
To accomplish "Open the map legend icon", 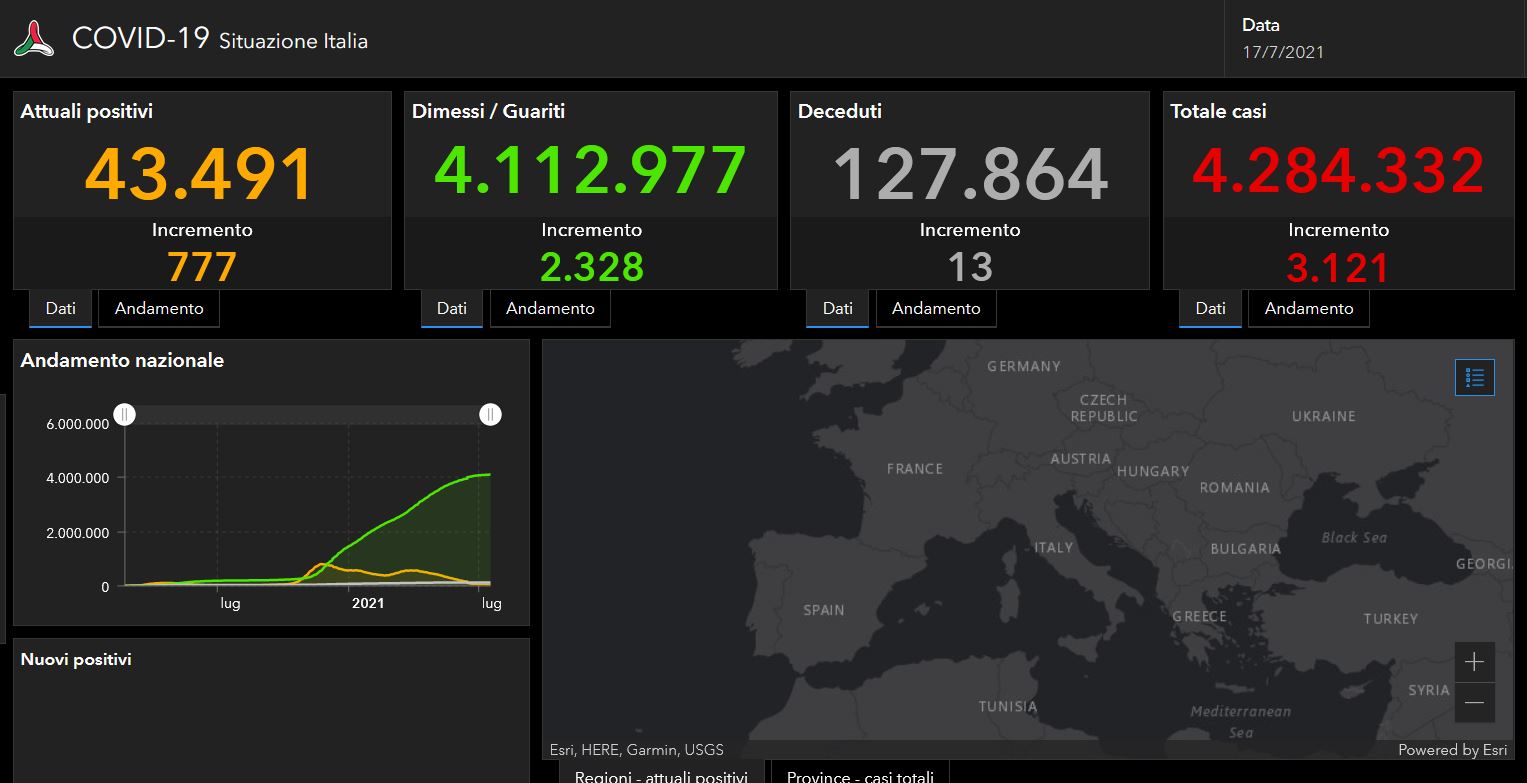I will (x=1474, y=377).
